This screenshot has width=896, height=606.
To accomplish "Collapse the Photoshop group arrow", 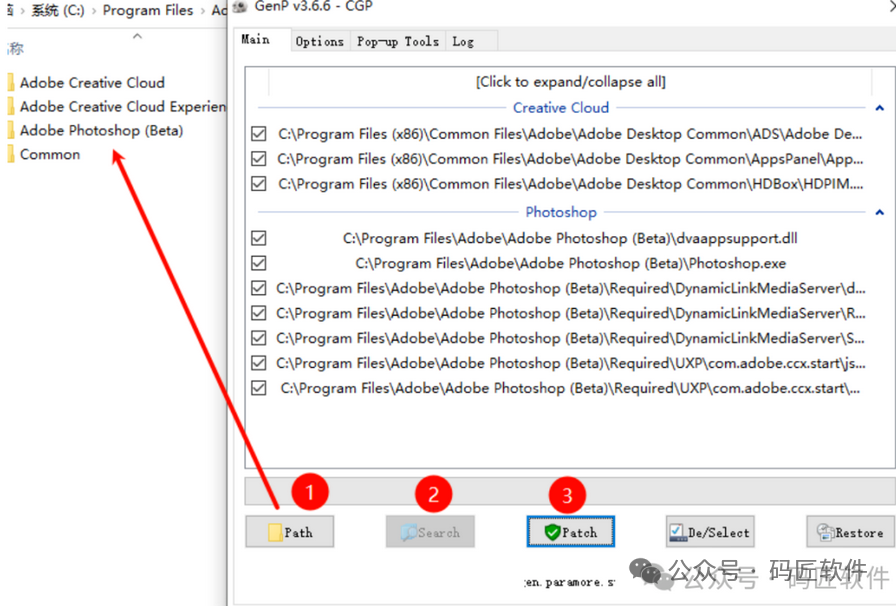I will 879,213.
